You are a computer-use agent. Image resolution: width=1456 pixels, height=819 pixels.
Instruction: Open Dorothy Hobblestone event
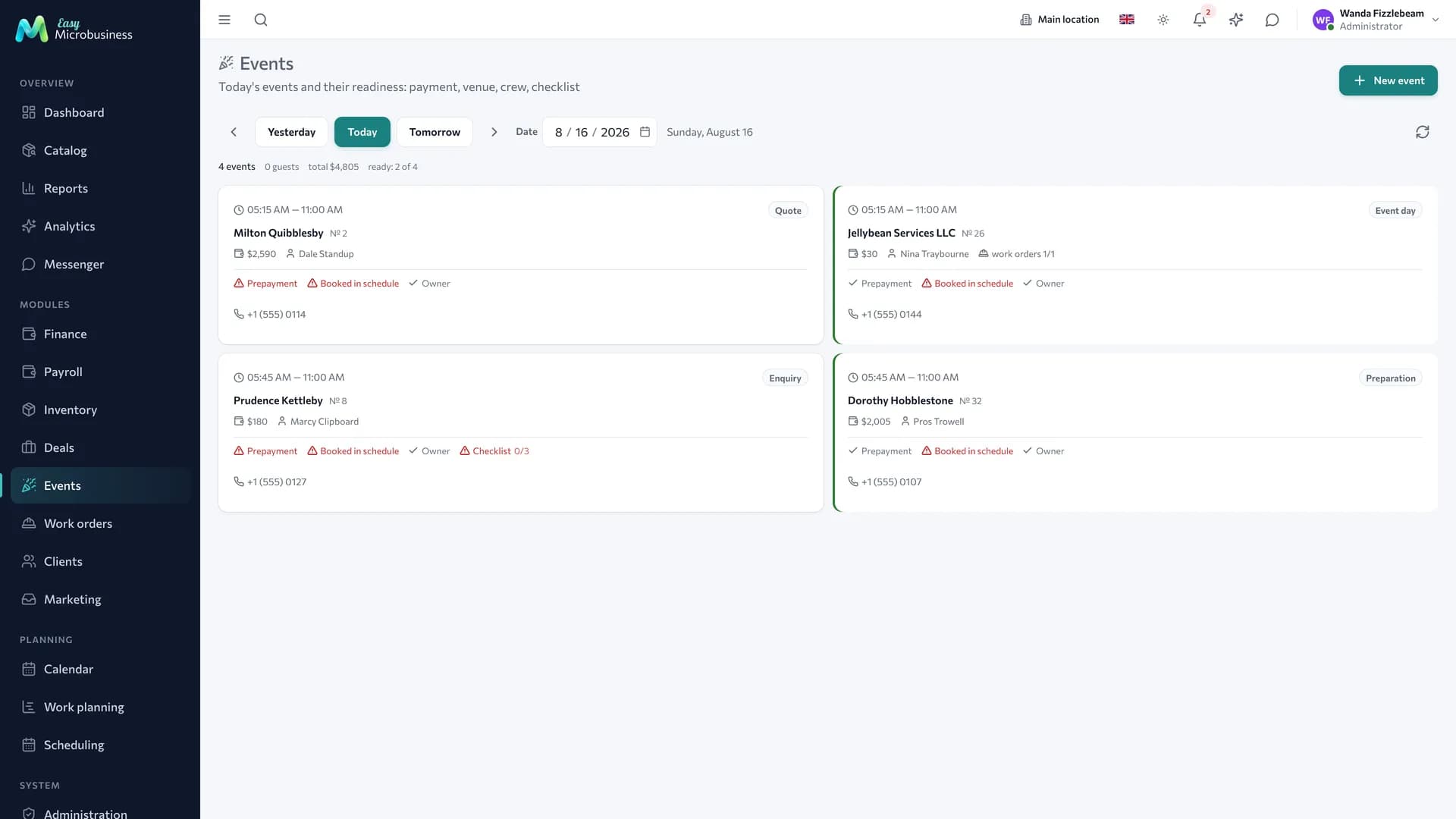(1135, 432)
